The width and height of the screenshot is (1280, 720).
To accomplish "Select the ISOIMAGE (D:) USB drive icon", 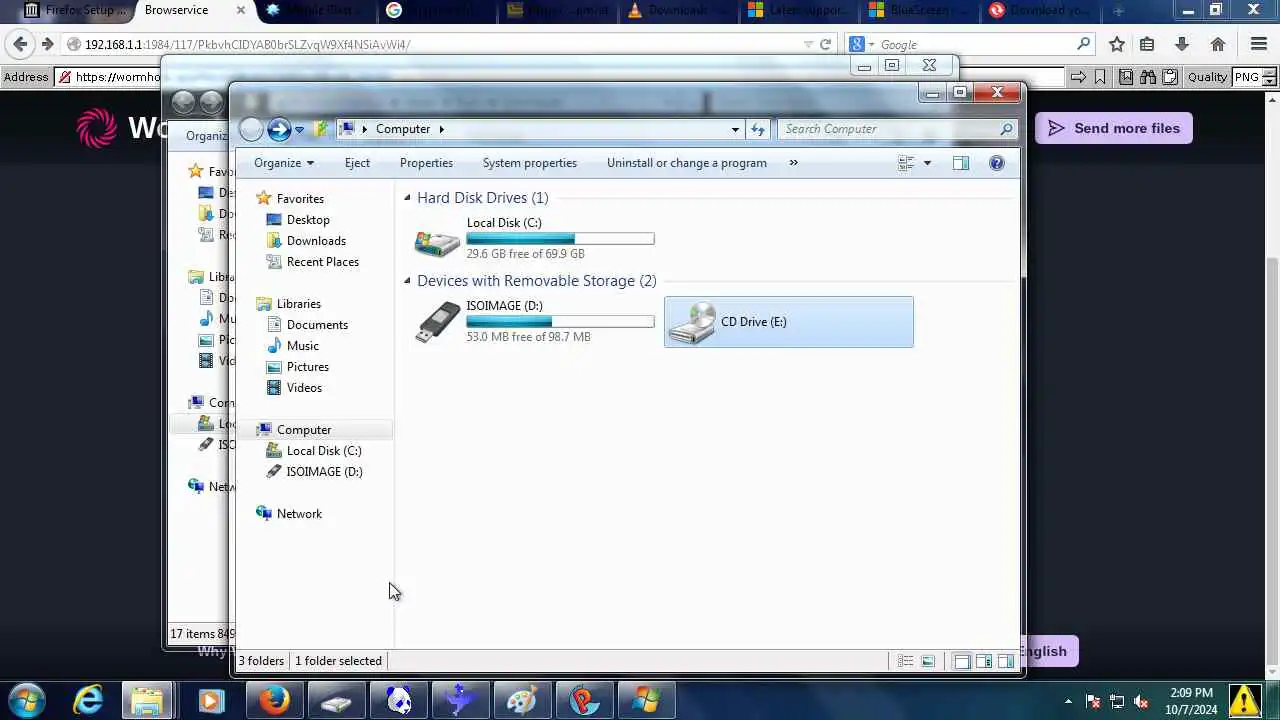I will click(437, 322).
